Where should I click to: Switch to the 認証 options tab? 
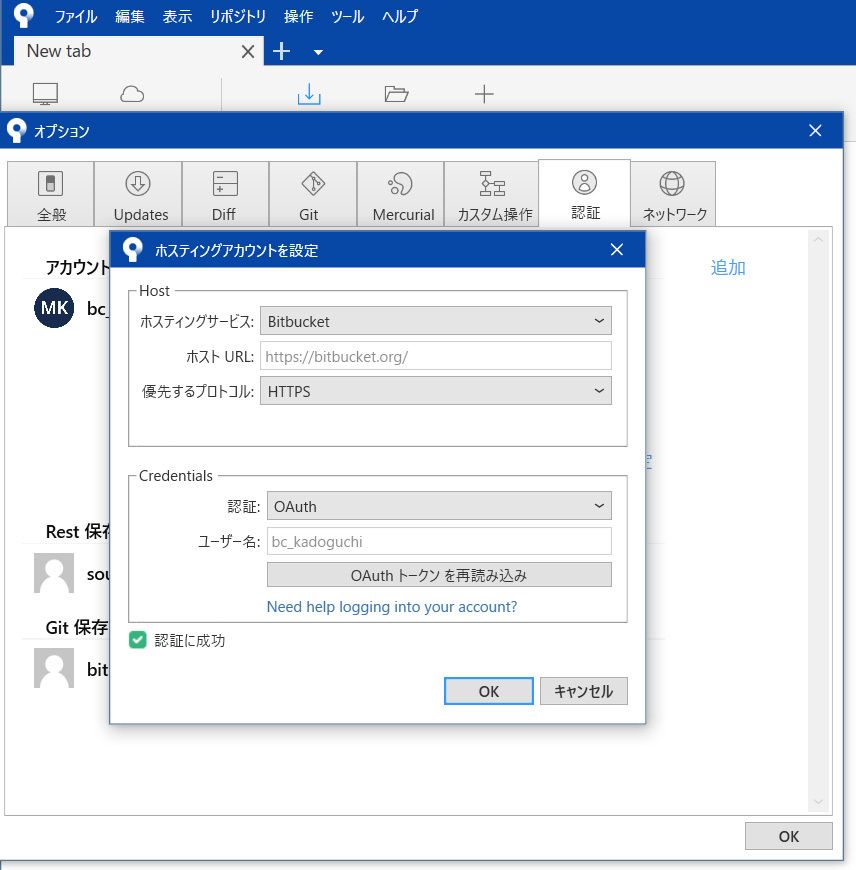584,193
